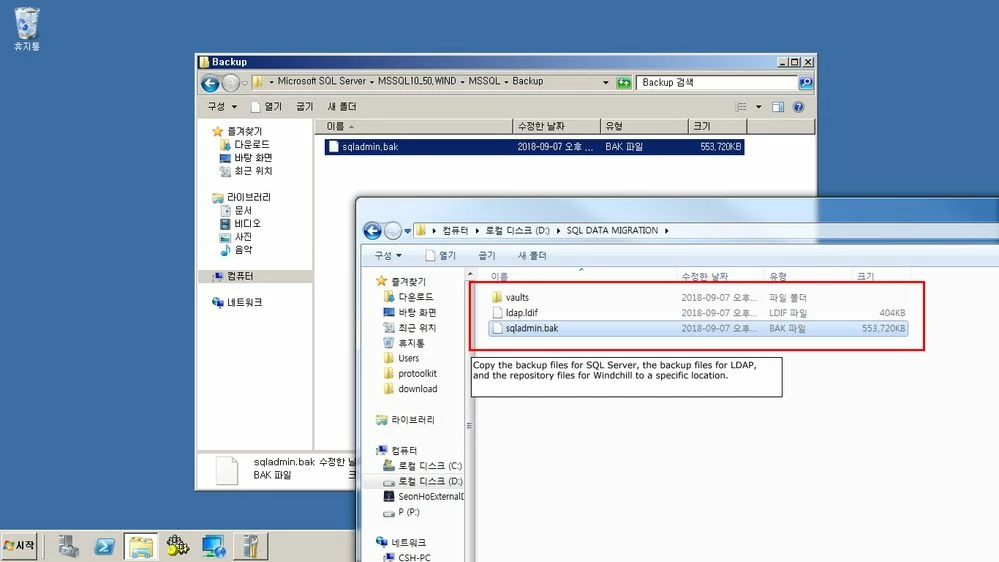The height and width of the screenshot is (562, 999).
Task: Click help icon in Backup window
Action: (798, 106)
